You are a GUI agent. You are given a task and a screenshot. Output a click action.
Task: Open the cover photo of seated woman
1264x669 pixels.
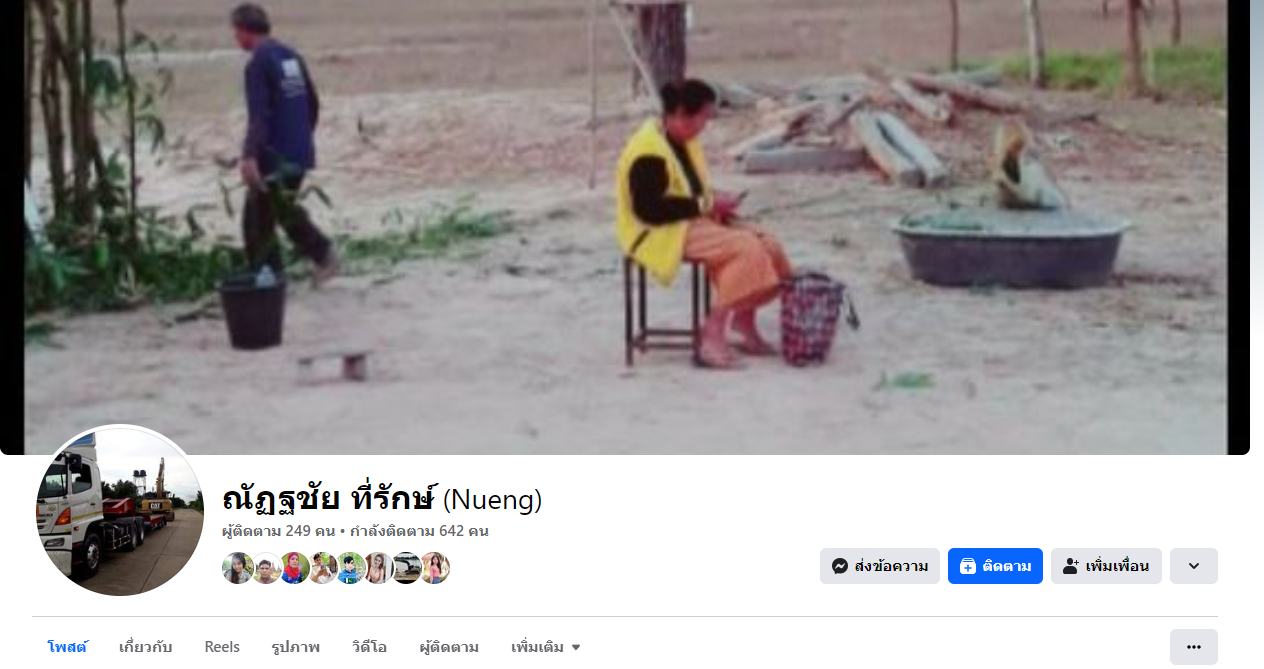(x=625, y=227)
